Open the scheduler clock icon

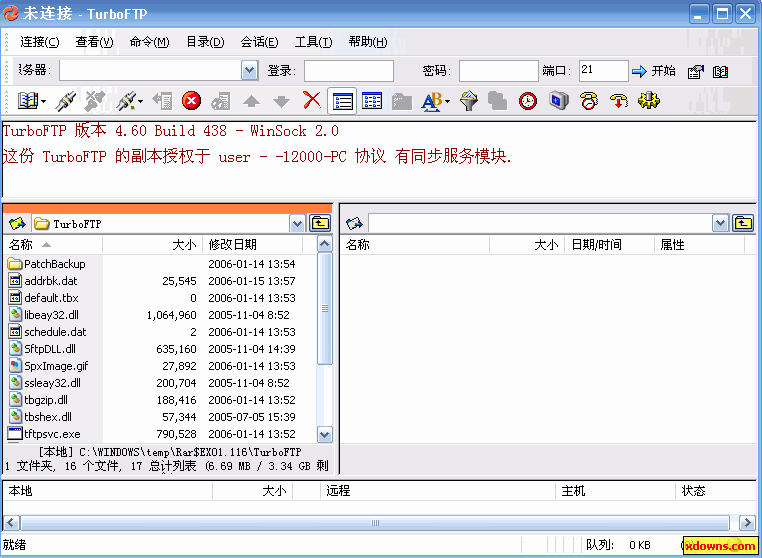pyautogui.click(x=528, y=101)
